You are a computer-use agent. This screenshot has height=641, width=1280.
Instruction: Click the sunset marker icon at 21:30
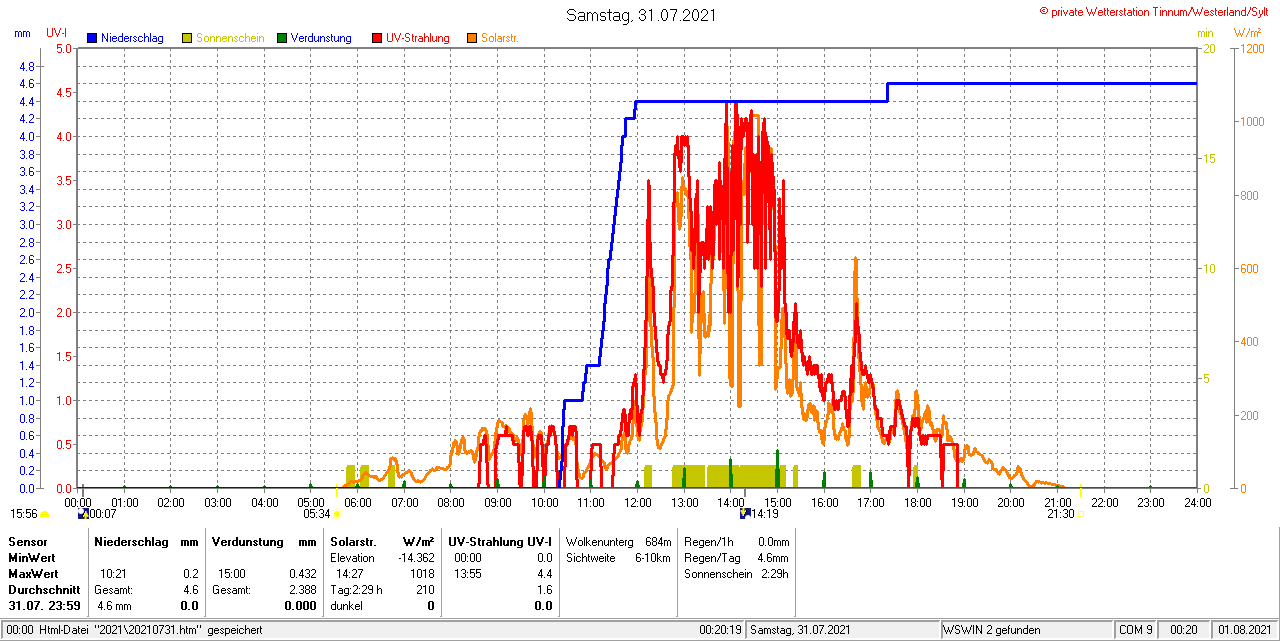tap(1081, 514)
